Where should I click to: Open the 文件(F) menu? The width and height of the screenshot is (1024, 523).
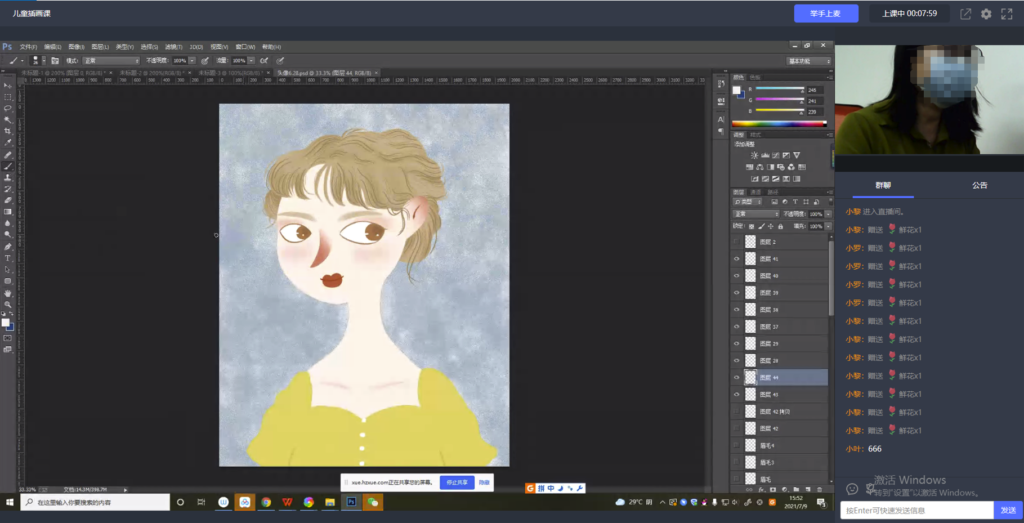coord(28,47)
